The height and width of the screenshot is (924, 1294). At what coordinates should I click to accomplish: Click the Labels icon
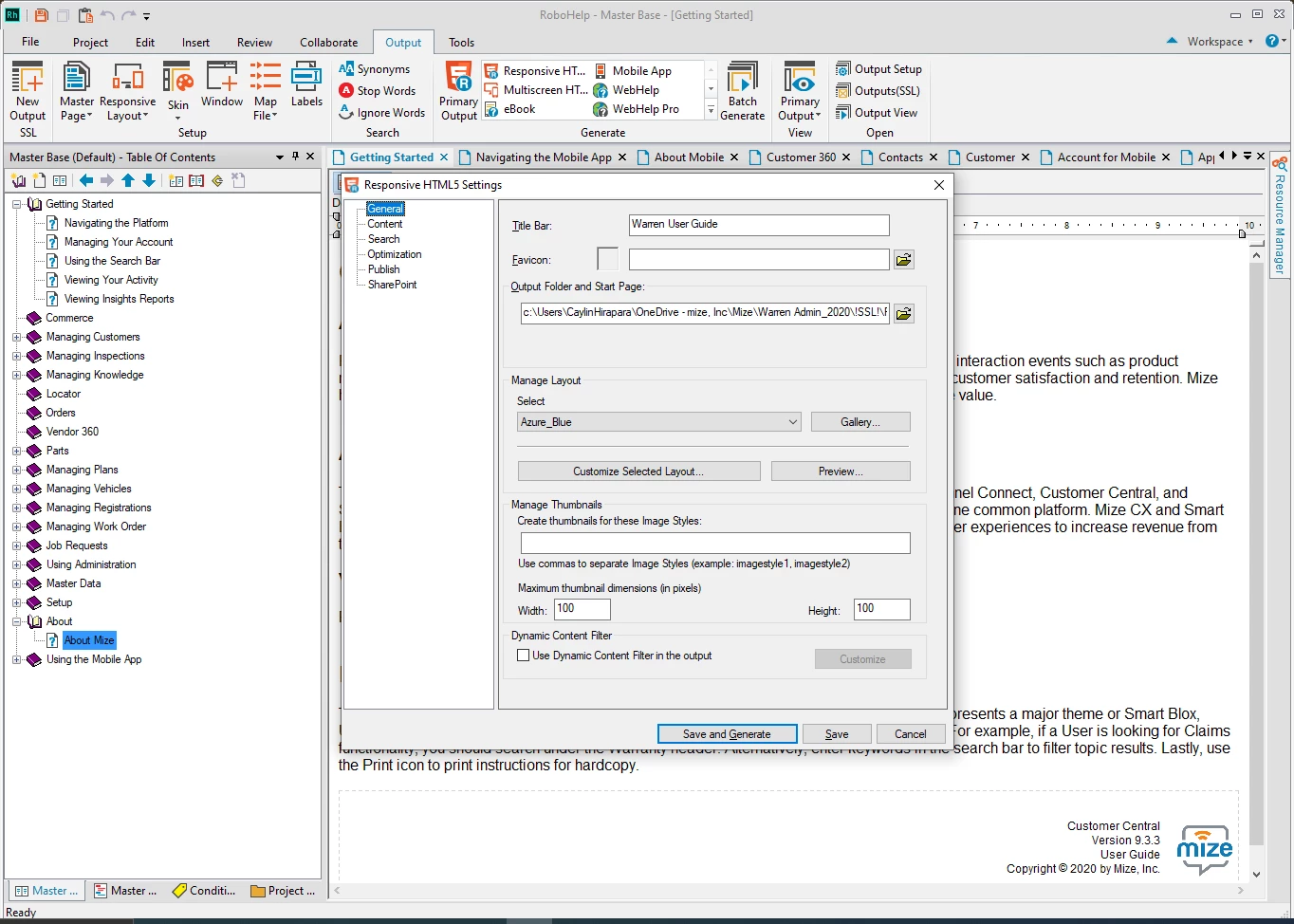306,85
